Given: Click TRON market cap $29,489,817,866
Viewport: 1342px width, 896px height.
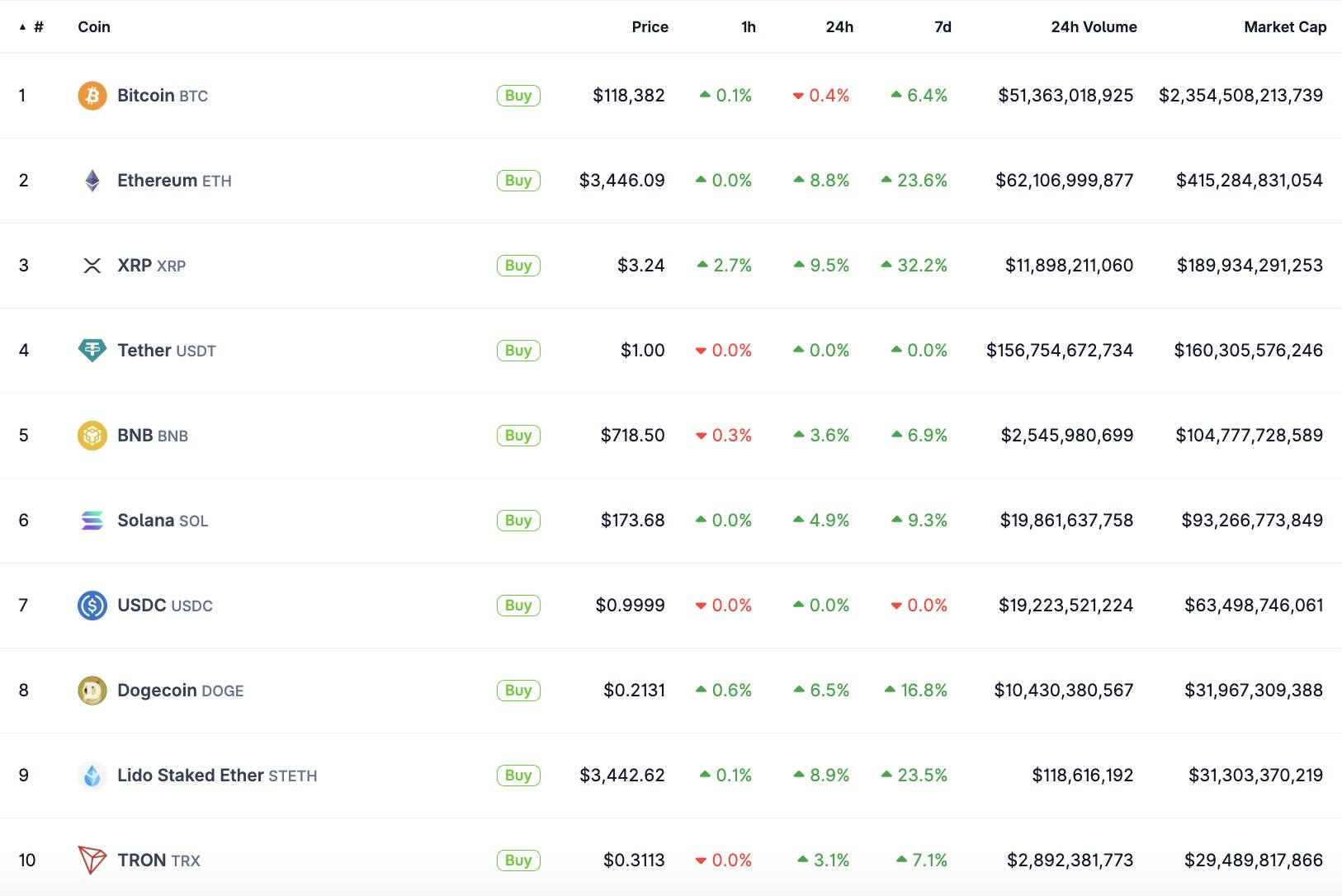Looking at the screenshot, I should coord(1254,861).
